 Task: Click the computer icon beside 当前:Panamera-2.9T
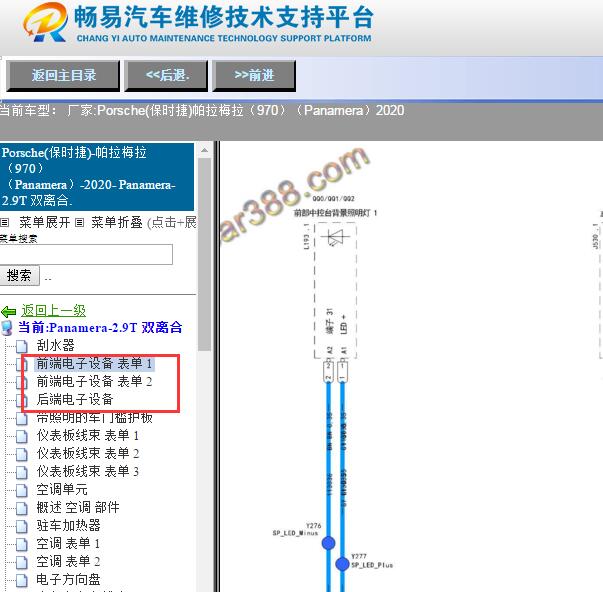[x=7, y=328]
